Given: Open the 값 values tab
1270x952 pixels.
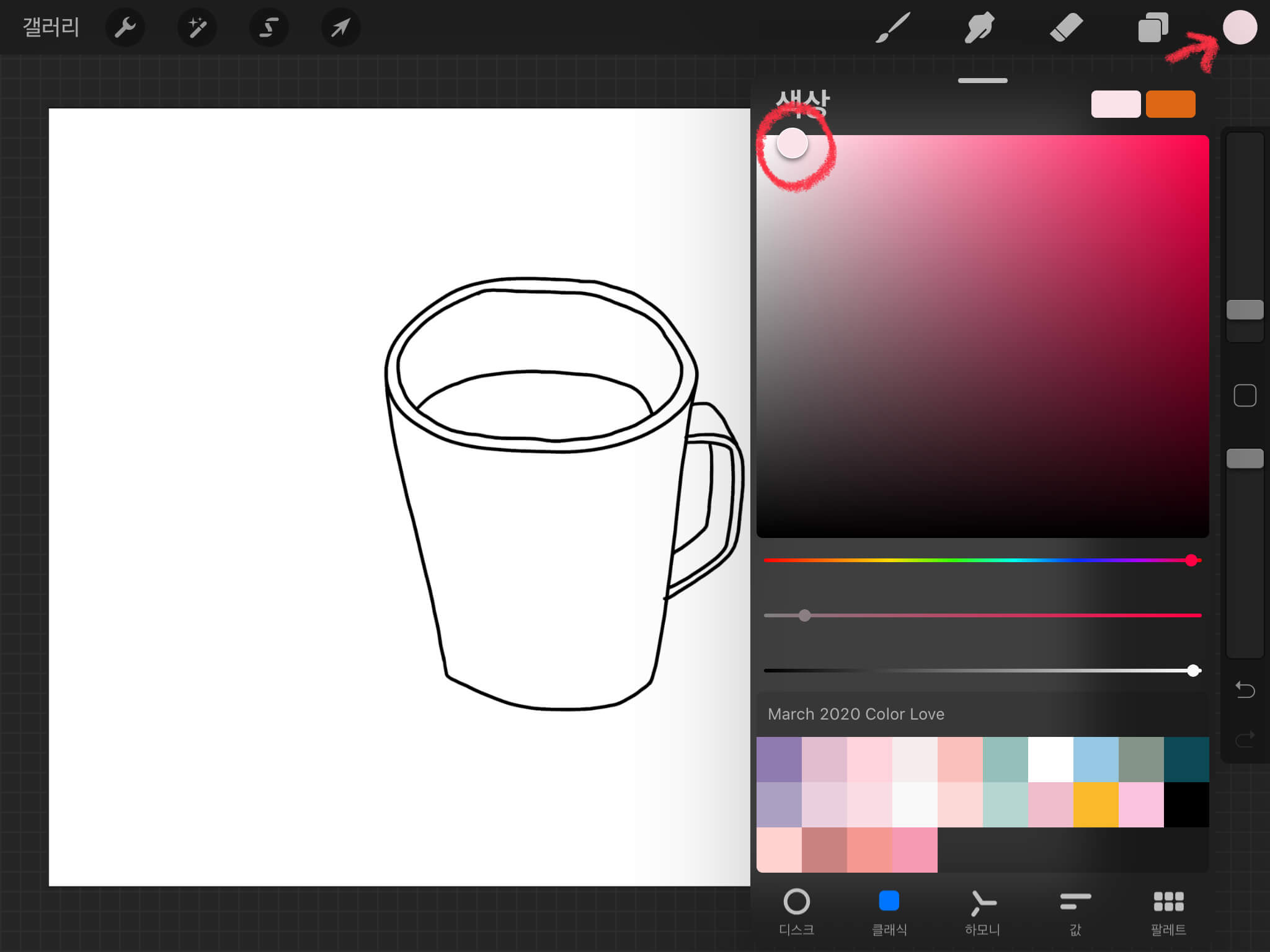Looking at the screenshot, I should pyautogui.click(x=1075, y=911).
